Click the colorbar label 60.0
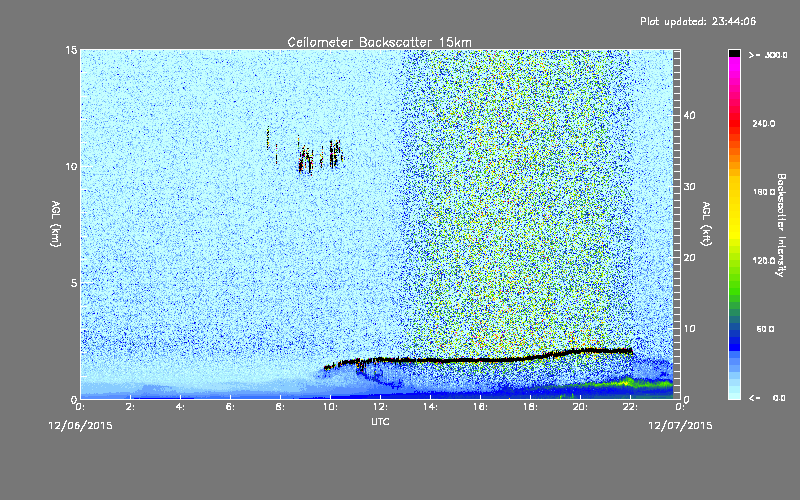The height and width of the screenshot is (500, 800). click(765, 329)
